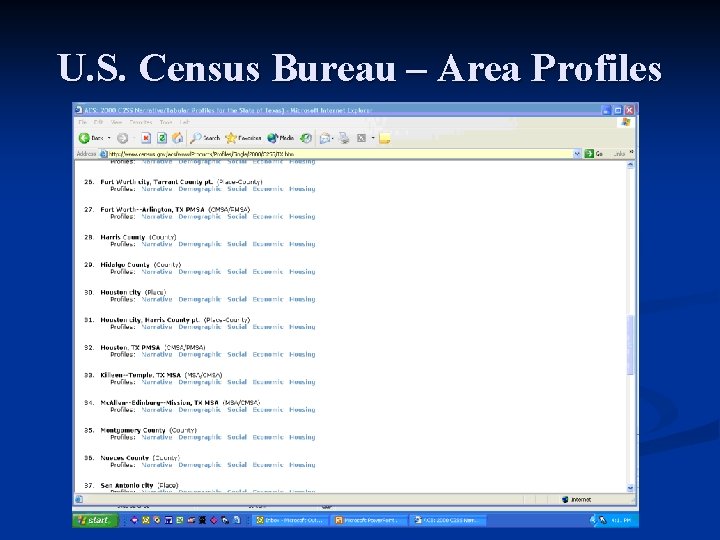Open the History icon
The height and width of the screenshot is (540, 720).
point(306,138)
